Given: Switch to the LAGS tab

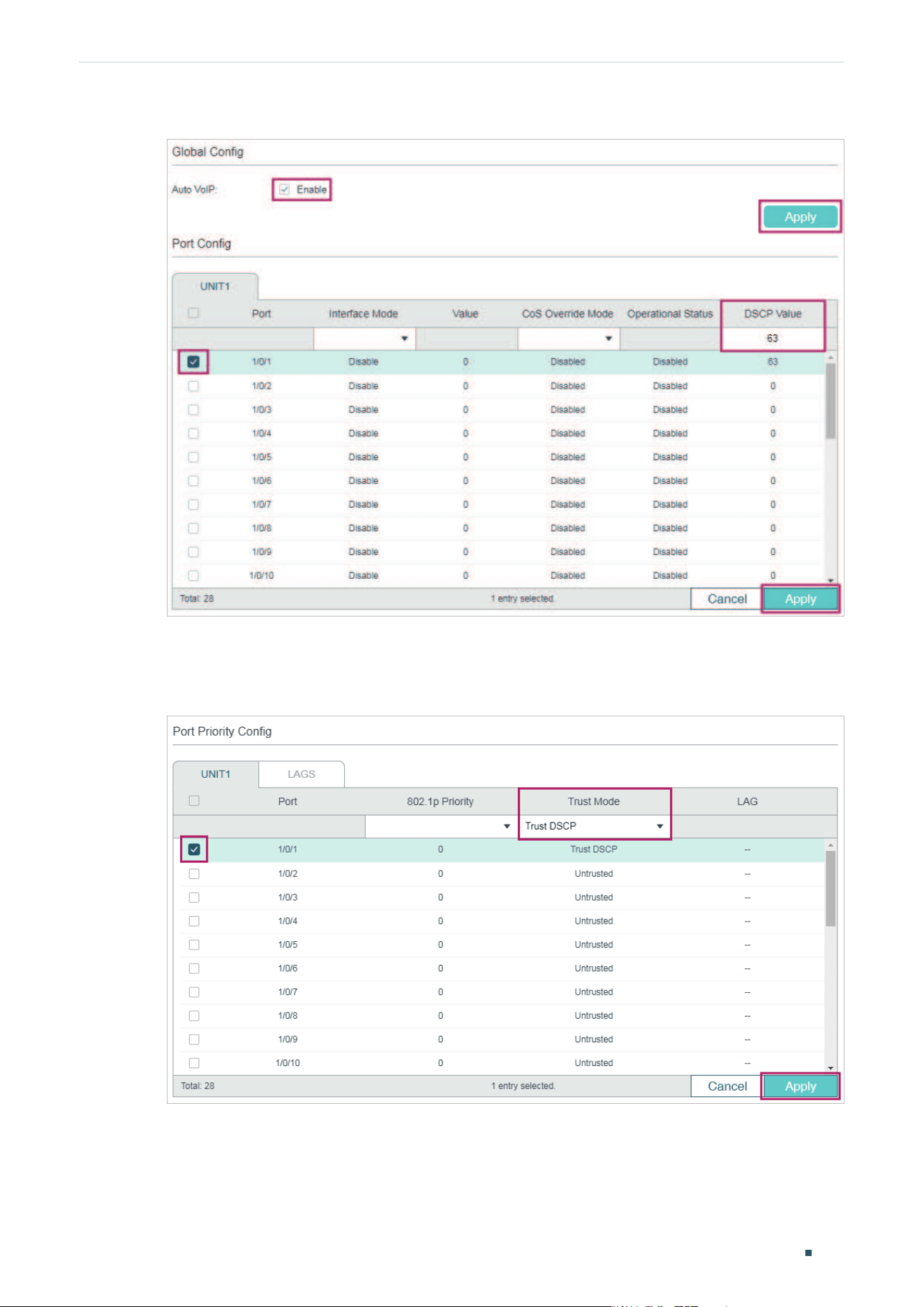Looking at the screenshot, I should (x=301, y=774).
